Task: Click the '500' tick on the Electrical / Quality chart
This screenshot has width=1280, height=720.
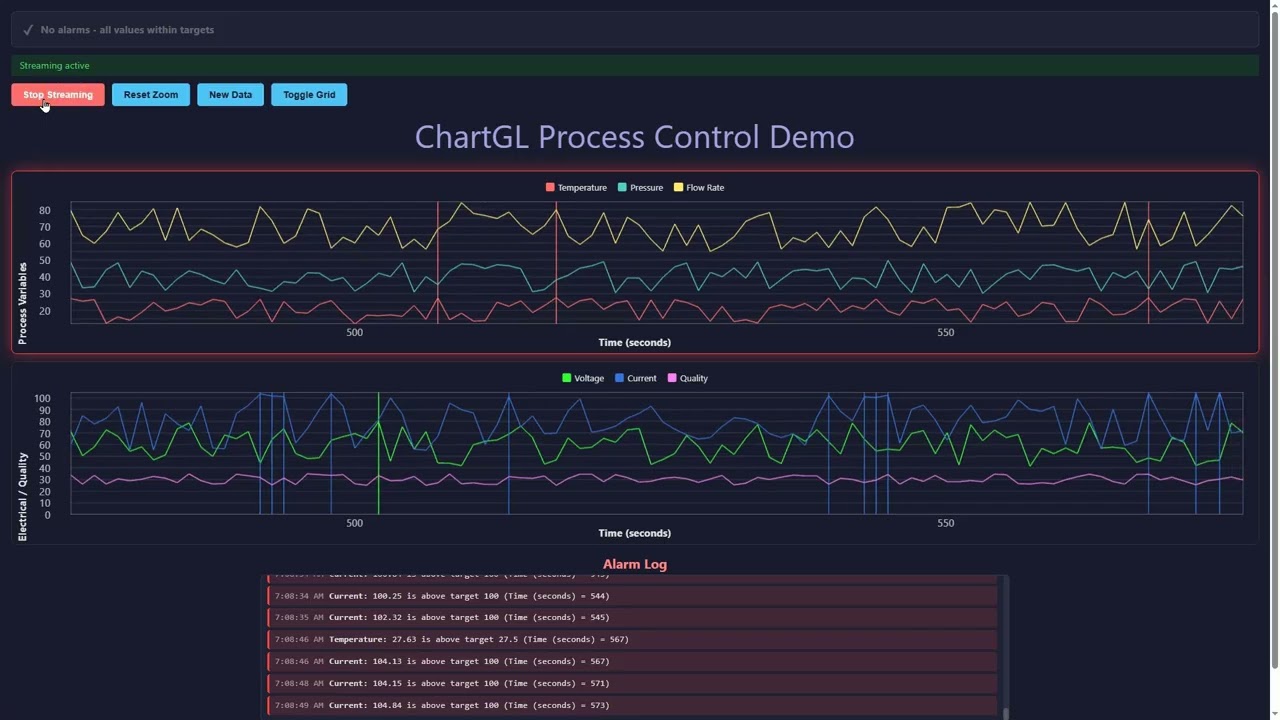Action: point(354,523)
